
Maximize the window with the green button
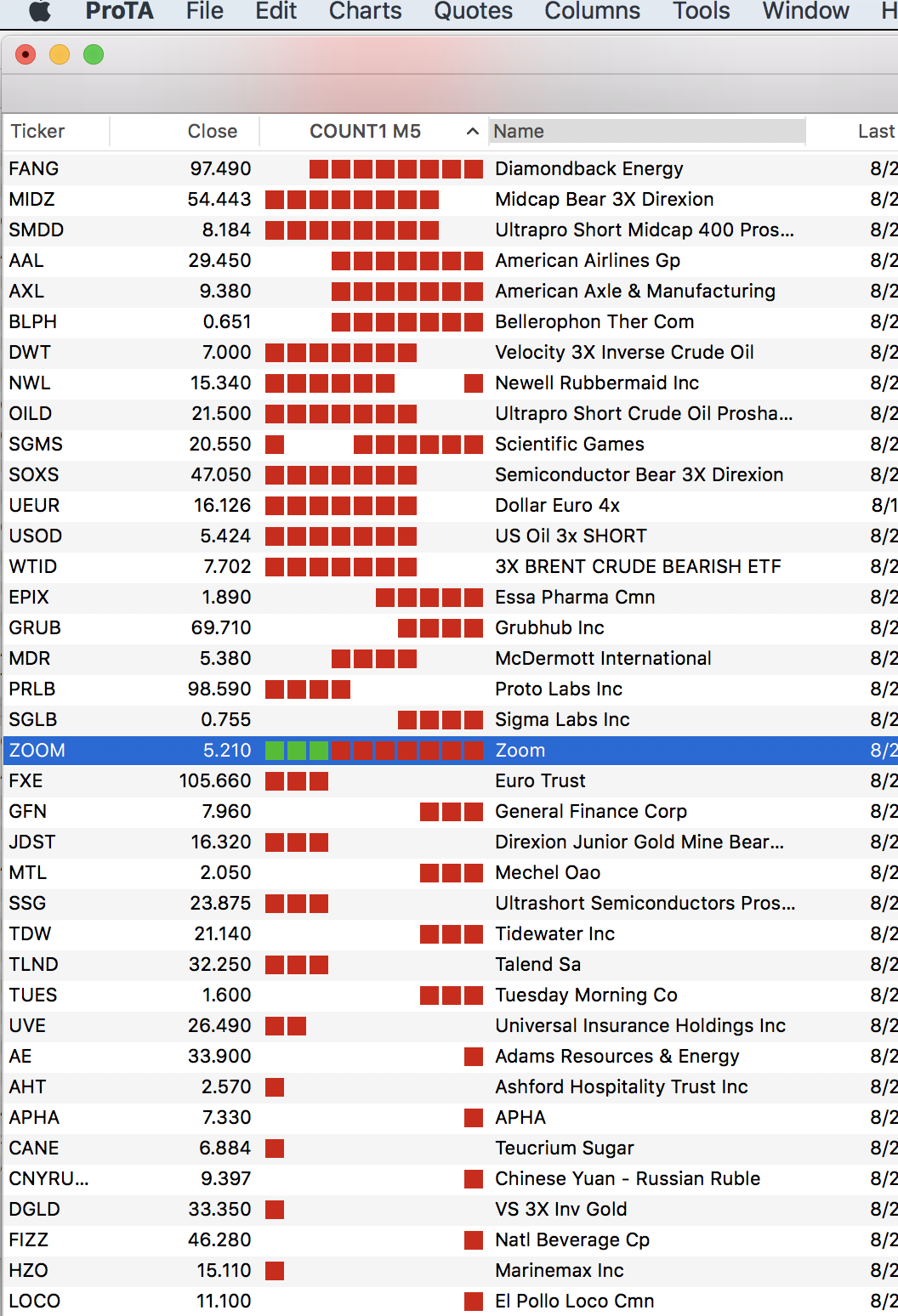click(x=94, y=54)
